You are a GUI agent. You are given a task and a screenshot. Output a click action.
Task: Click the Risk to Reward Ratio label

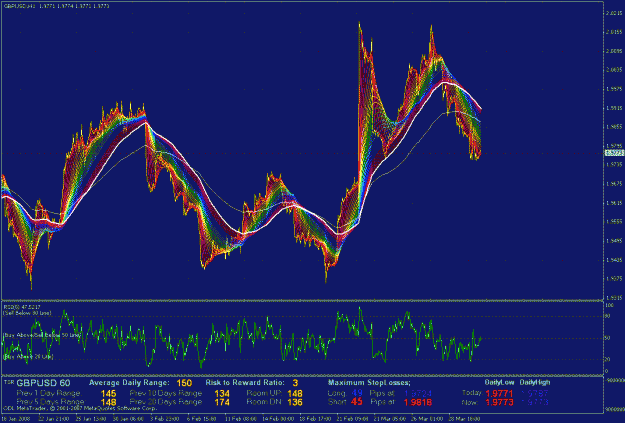[245, 383]
